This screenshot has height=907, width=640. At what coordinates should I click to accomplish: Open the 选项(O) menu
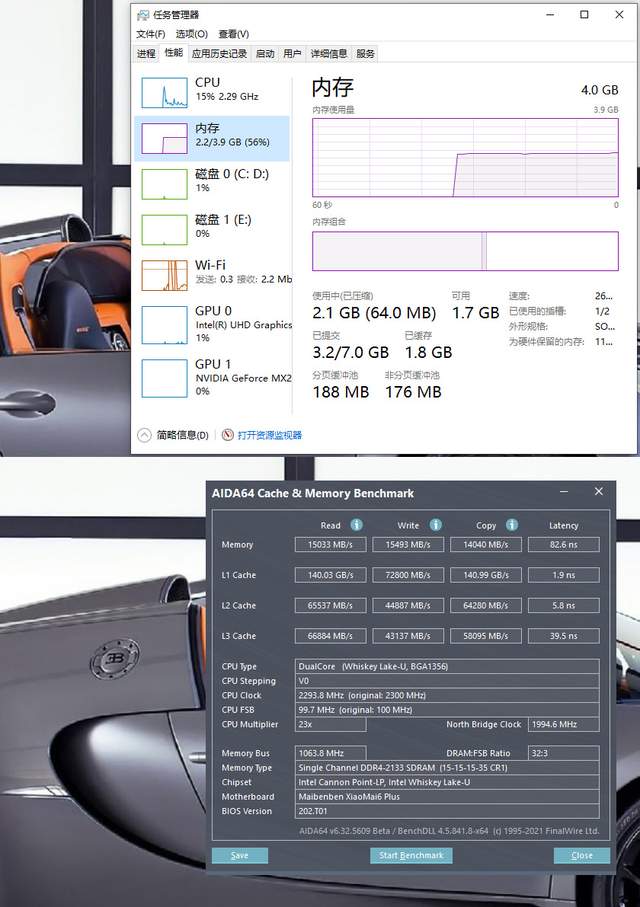click(192, 34)
